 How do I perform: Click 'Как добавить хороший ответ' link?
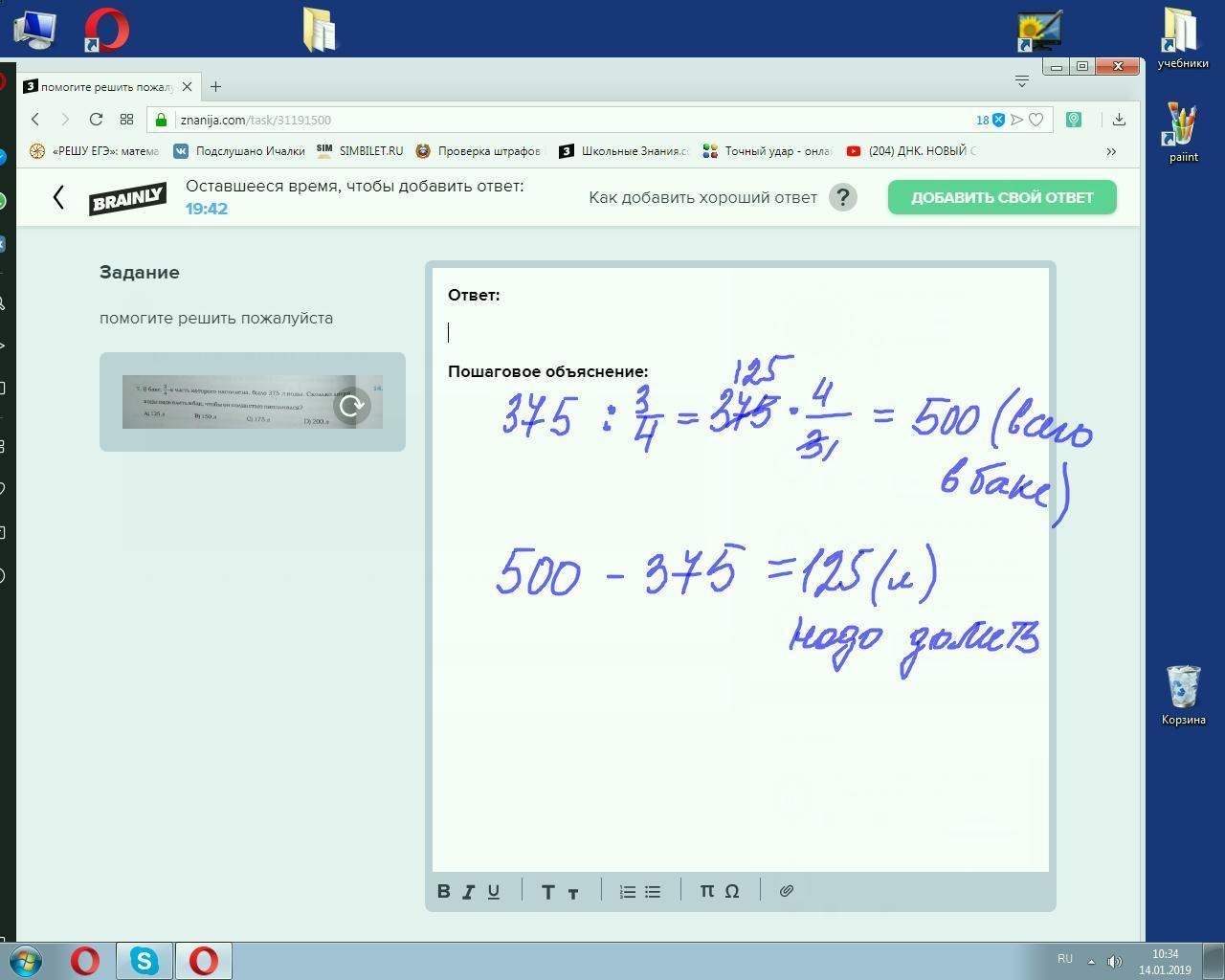(x=702, y=198)
